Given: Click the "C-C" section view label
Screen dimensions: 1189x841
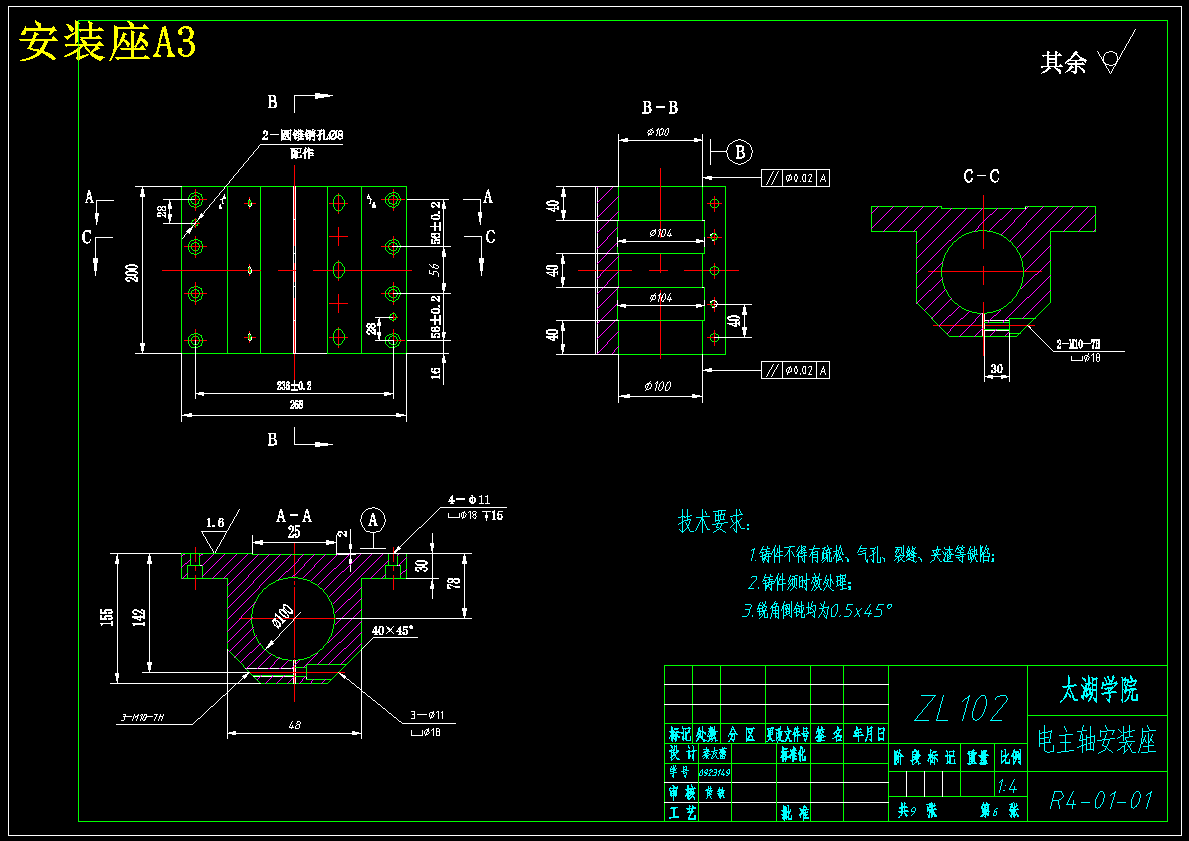Looking at the screenshot, I should click(981, 177).
